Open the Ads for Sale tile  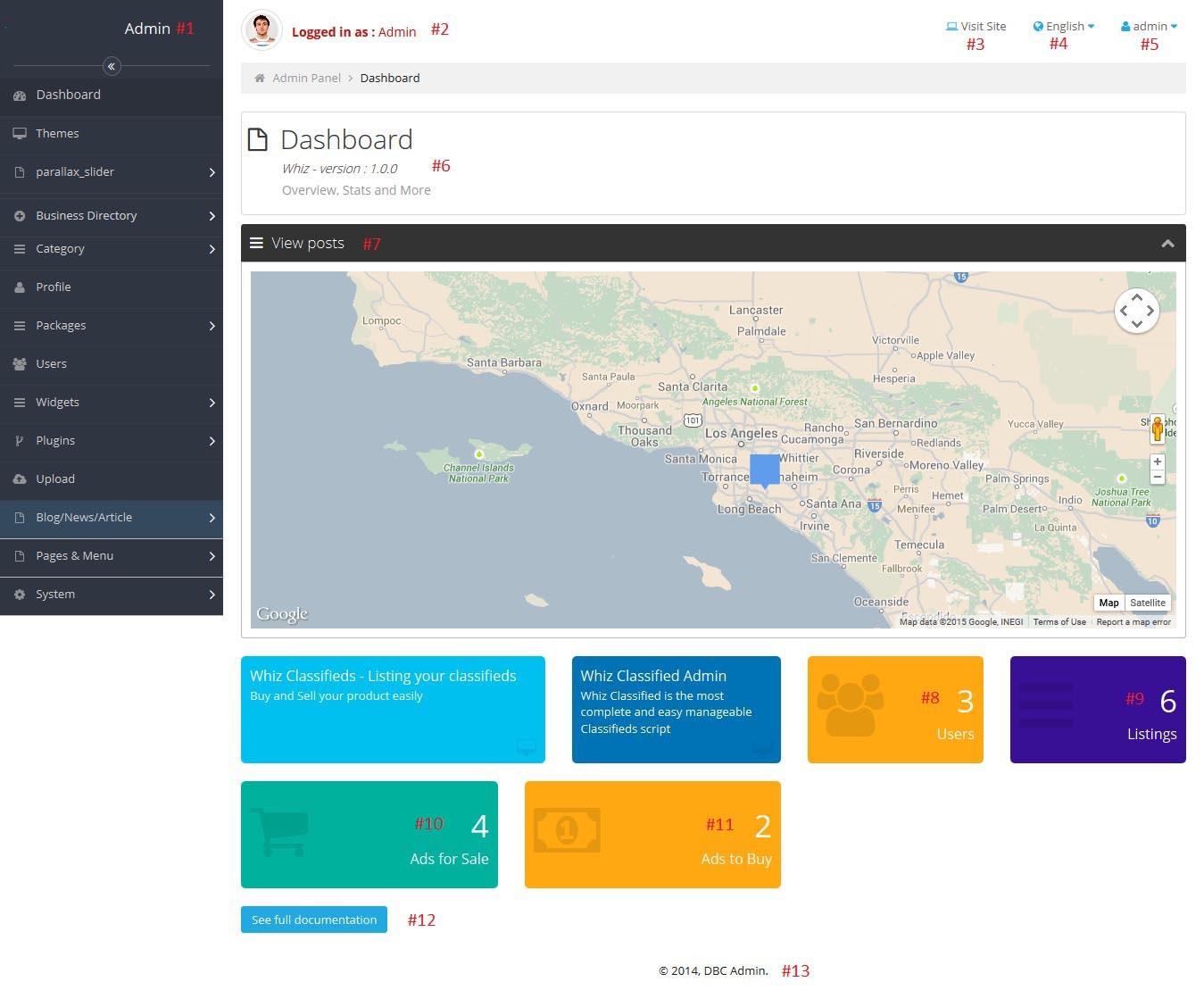tap(370, 835)
